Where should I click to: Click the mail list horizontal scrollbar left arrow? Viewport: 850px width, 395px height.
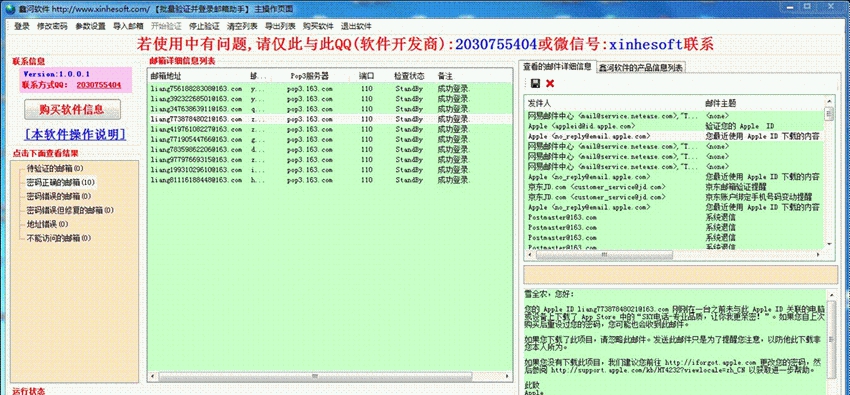(x=530, y=255)
